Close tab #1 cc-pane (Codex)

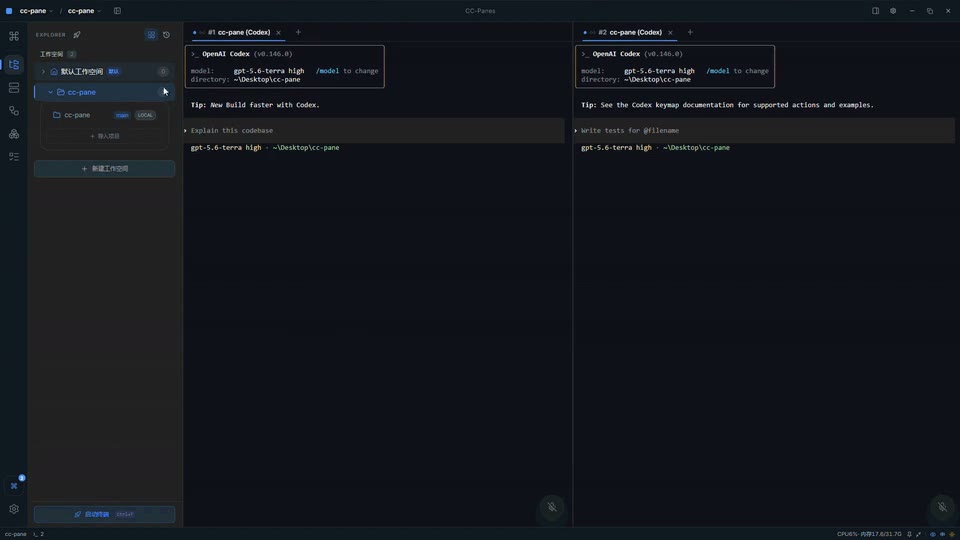tap(278, 32)
